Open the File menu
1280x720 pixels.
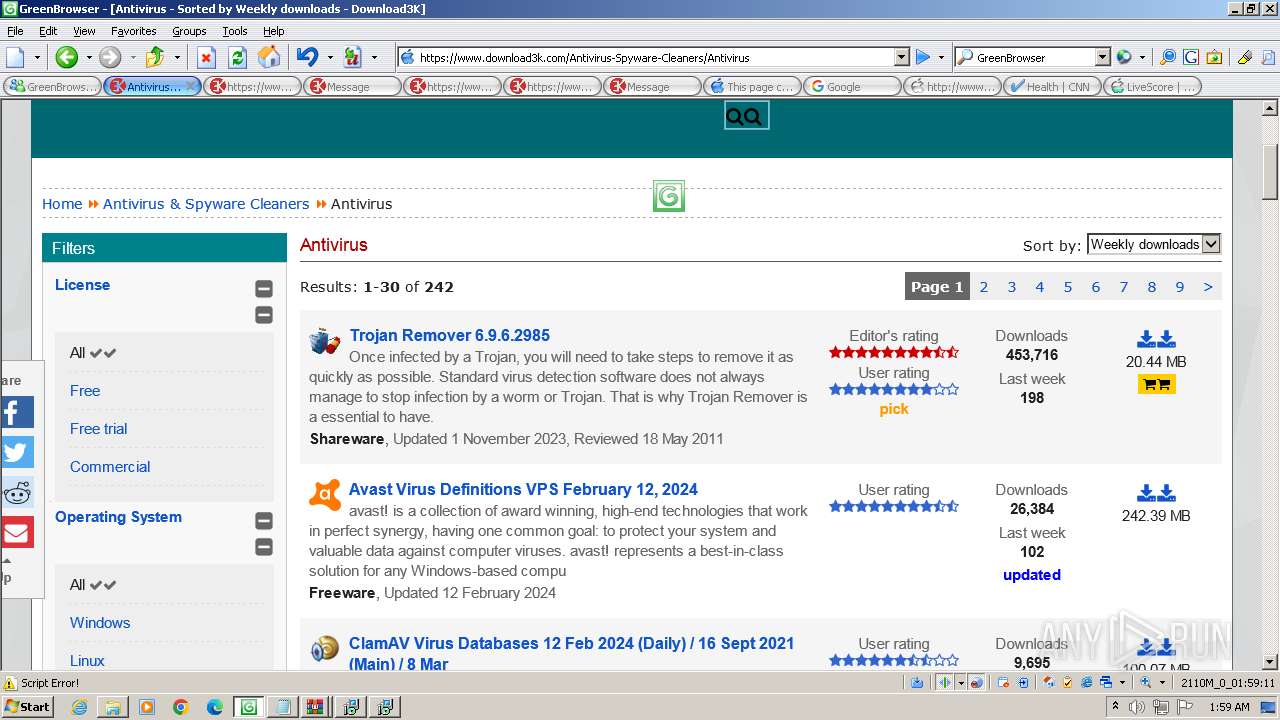click(x=15, y=31)
